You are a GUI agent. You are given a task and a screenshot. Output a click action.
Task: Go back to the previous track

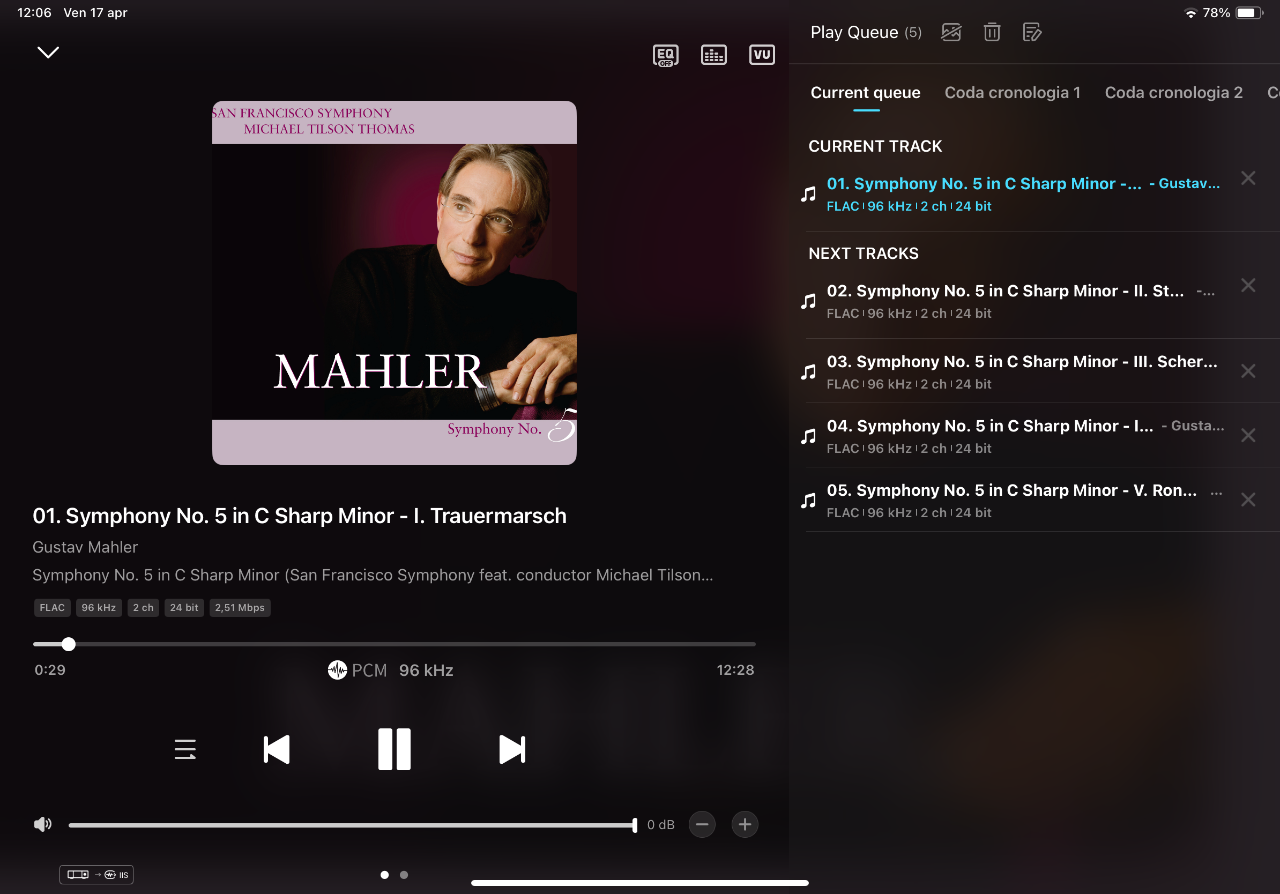point(277,749)
